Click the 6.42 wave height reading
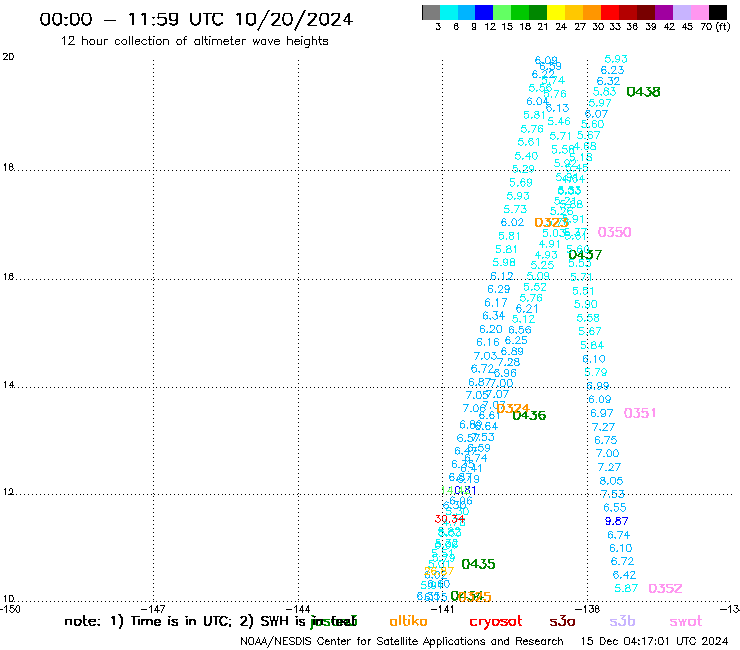 tap(624, 575)
